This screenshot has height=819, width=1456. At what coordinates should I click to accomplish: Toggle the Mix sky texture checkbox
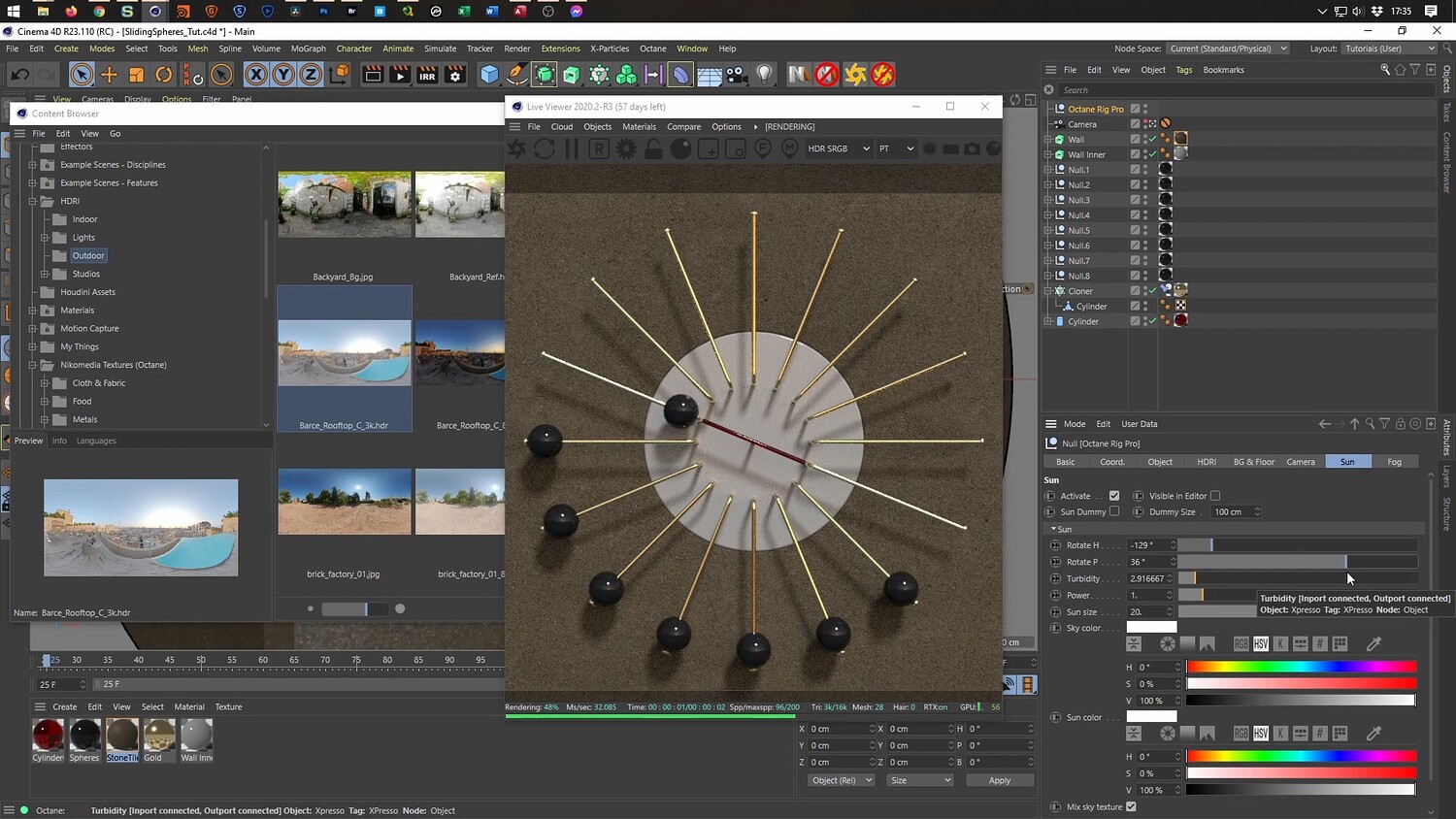click(1131, 806)
